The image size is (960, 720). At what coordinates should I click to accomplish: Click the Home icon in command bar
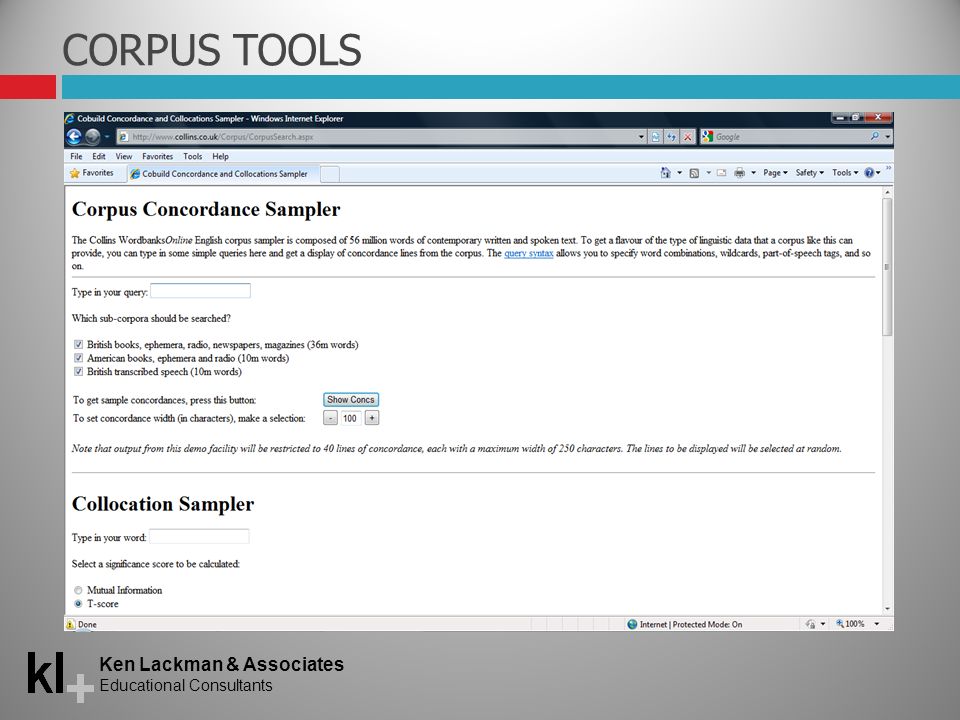(666, 173)
